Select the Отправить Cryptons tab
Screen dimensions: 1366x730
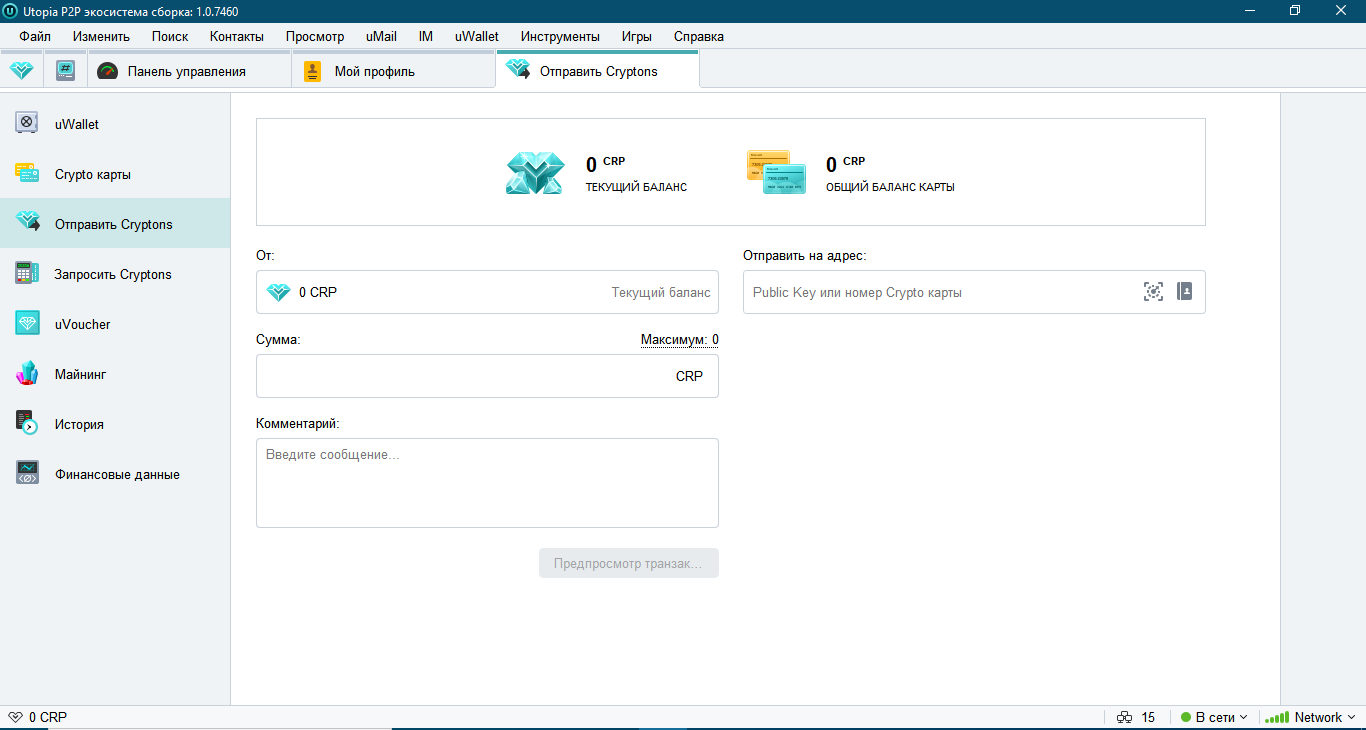tap(598, 70)
